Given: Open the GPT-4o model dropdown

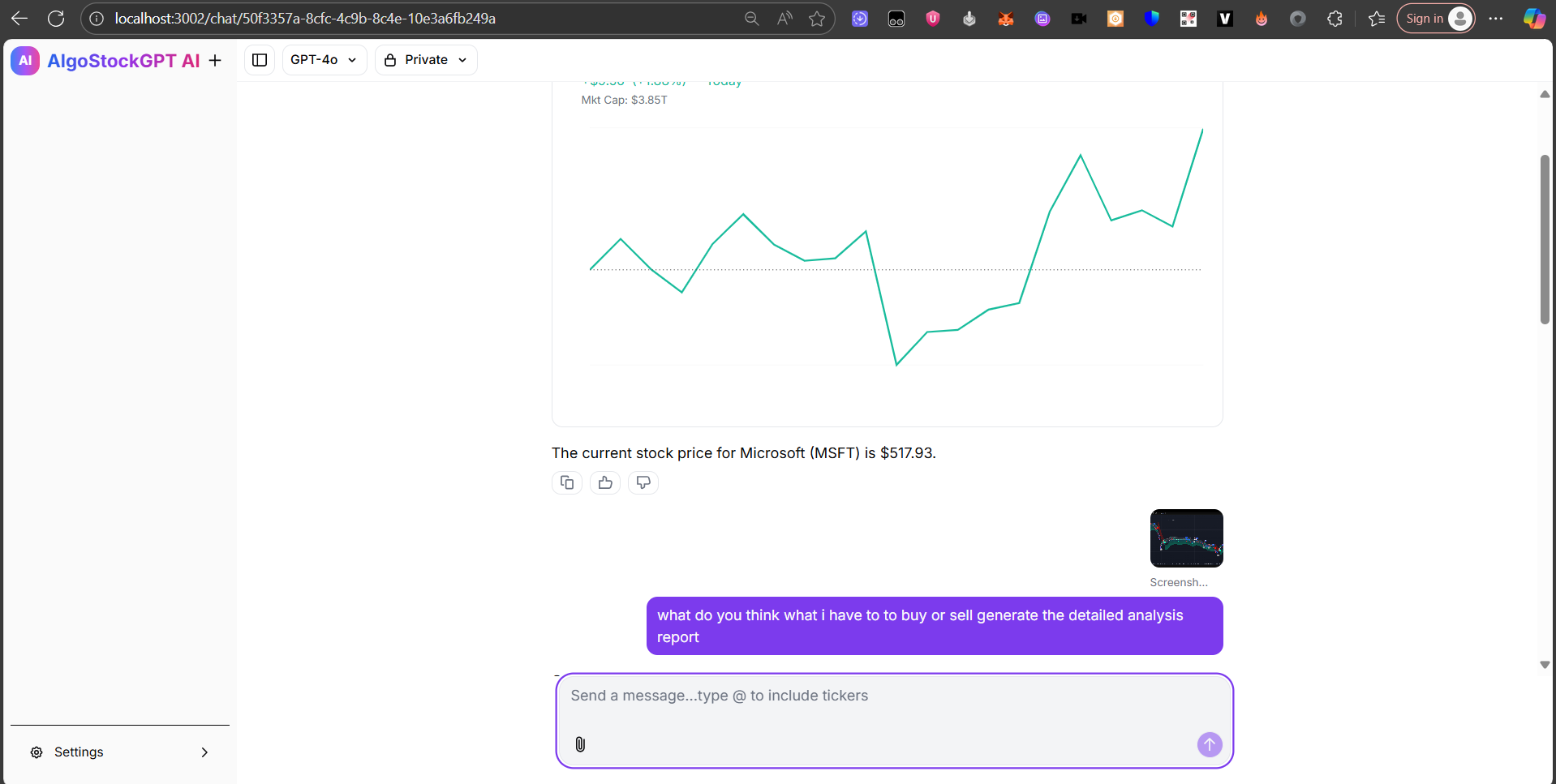Looking at the screenshot, I should [325, 60].
